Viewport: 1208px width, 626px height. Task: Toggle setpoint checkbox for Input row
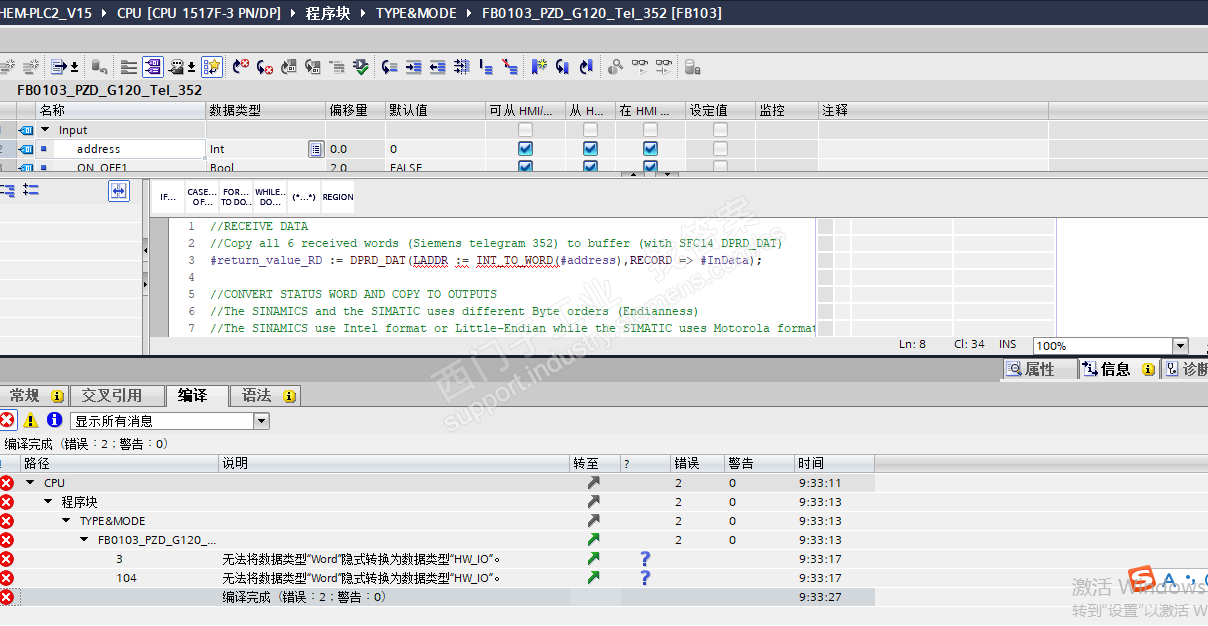pyautogui.click(x=720, y=130)
